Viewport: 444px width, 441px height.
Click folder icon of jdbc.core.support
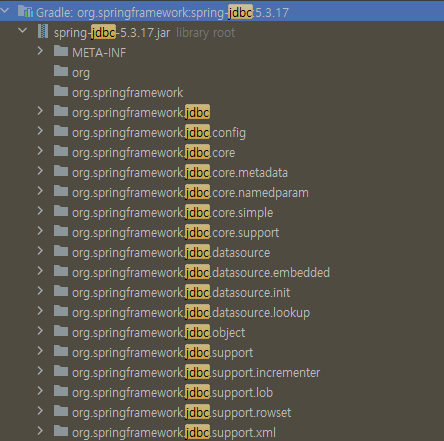pyautogui.click(x=61, y=231)
